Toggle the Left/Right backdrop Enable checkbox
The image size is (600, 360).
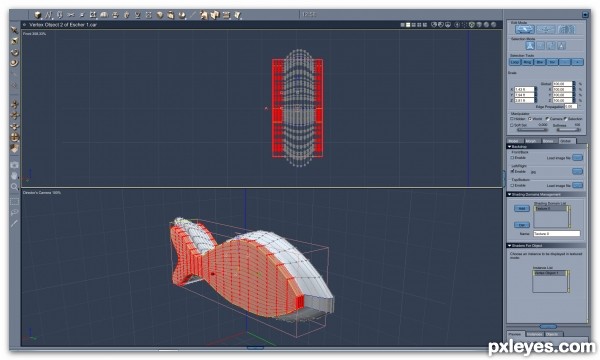pos(512,171)
